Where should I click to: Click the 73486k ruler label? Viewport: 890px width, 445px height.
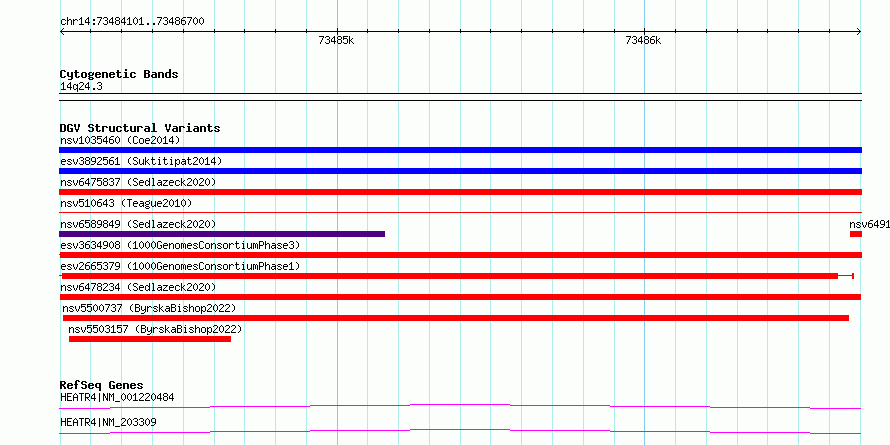(x=643, y=40)
